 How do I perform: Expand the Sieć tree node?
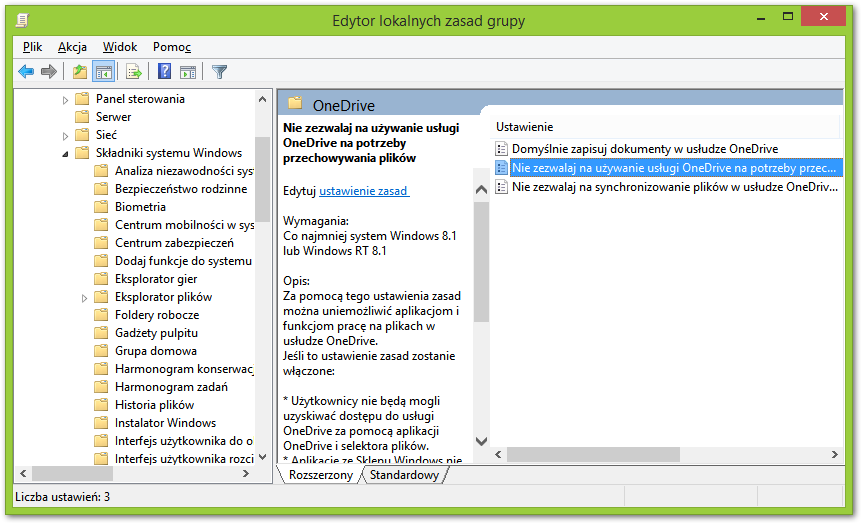[65, 136]
